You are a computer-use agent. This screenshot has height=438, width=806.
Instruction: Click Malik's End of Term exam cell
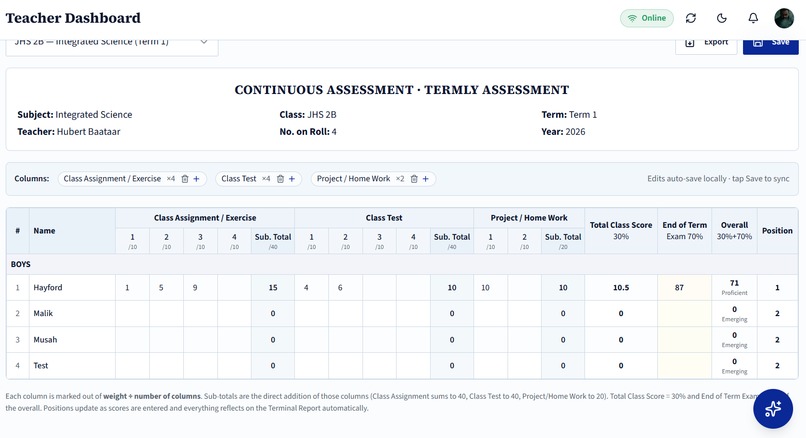684,313
